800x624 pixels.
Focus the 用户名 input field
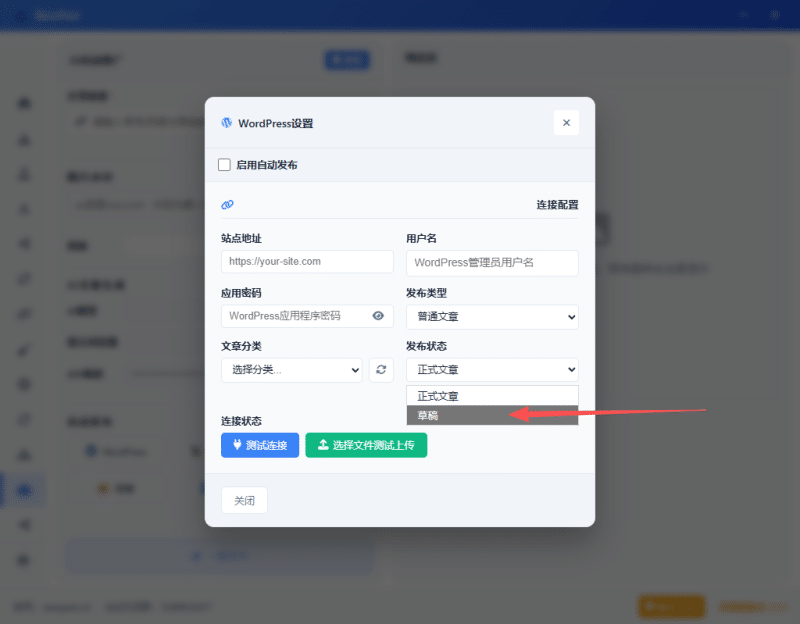(492, 263)
